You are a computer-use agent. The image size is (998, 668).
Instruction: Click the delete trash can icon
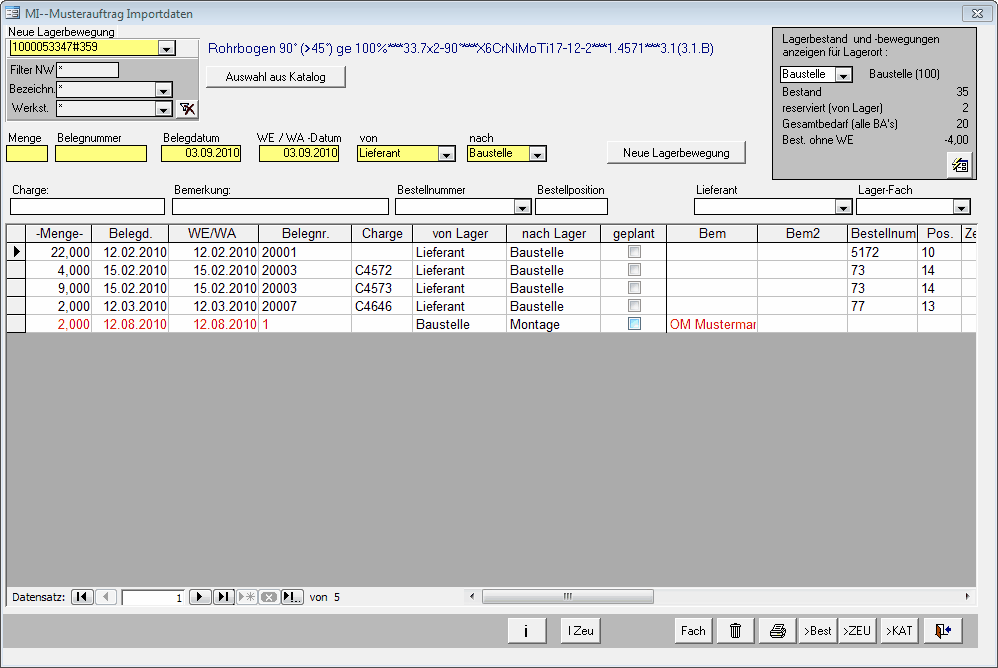[735, 630]
